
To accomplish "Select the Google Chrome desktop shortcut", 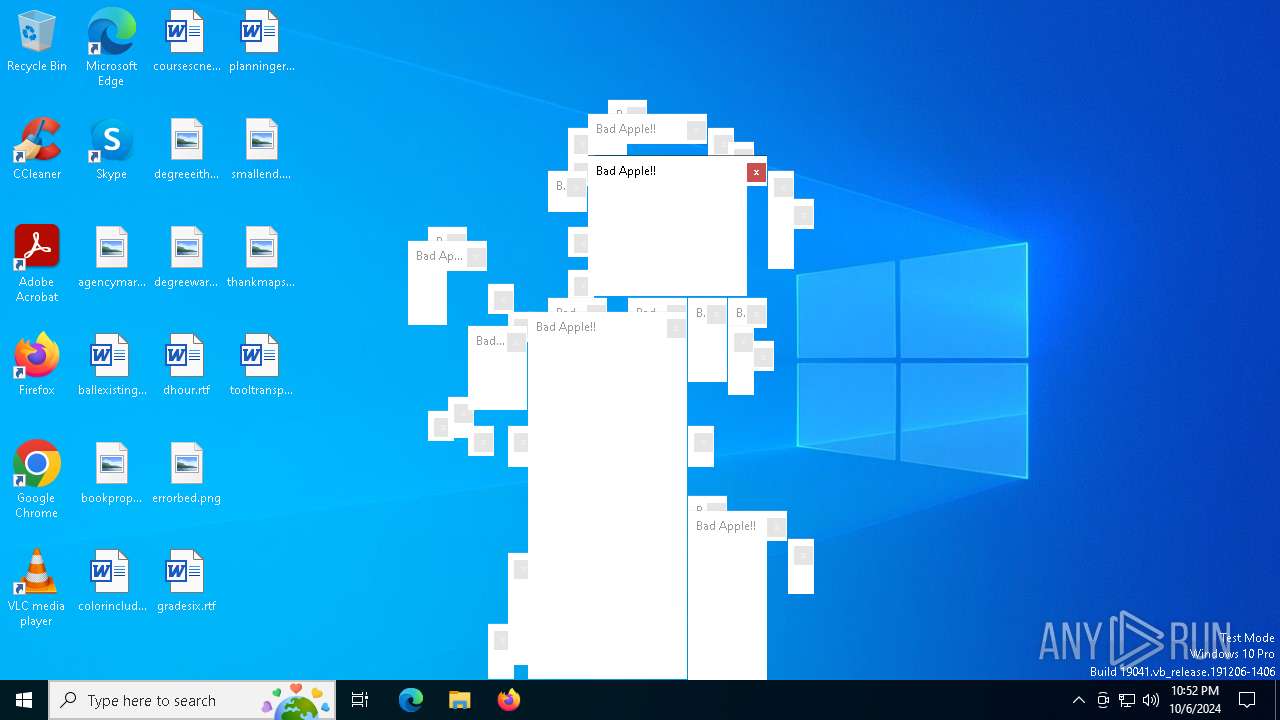I will 37,480.
